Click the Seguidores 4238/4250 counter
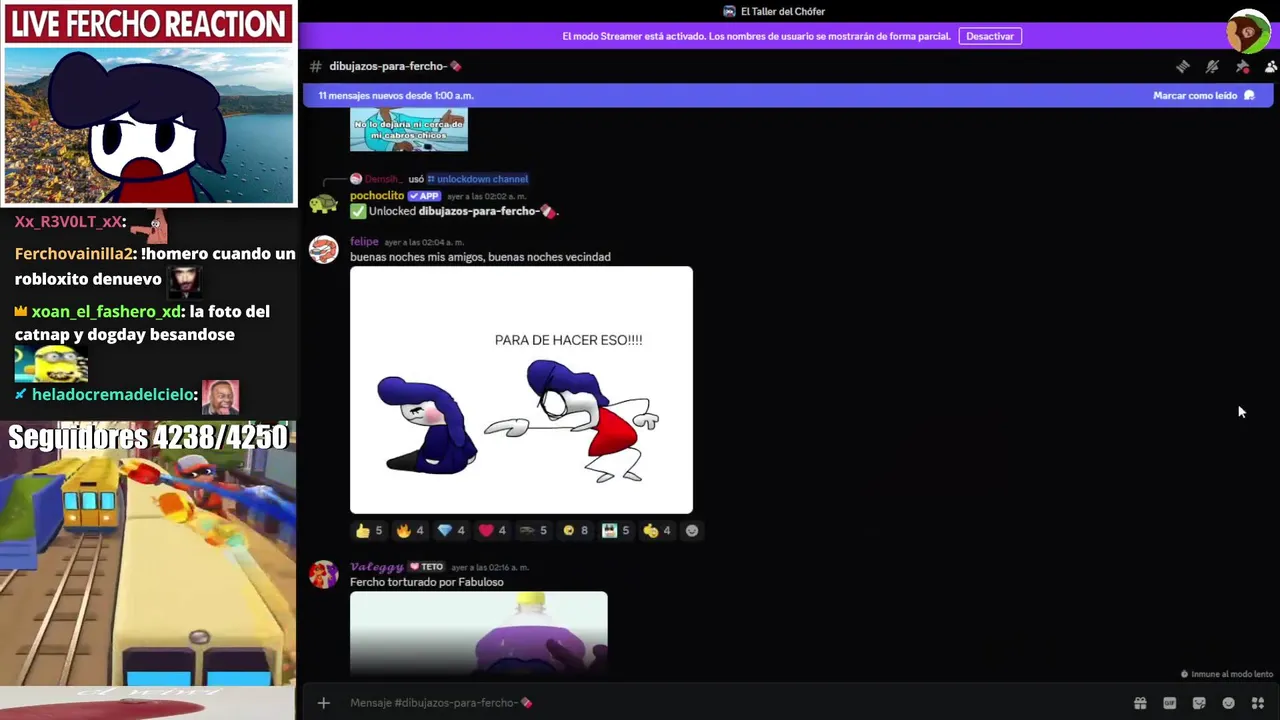Screen dimensions: 1280x720 (x=148, y=437)
